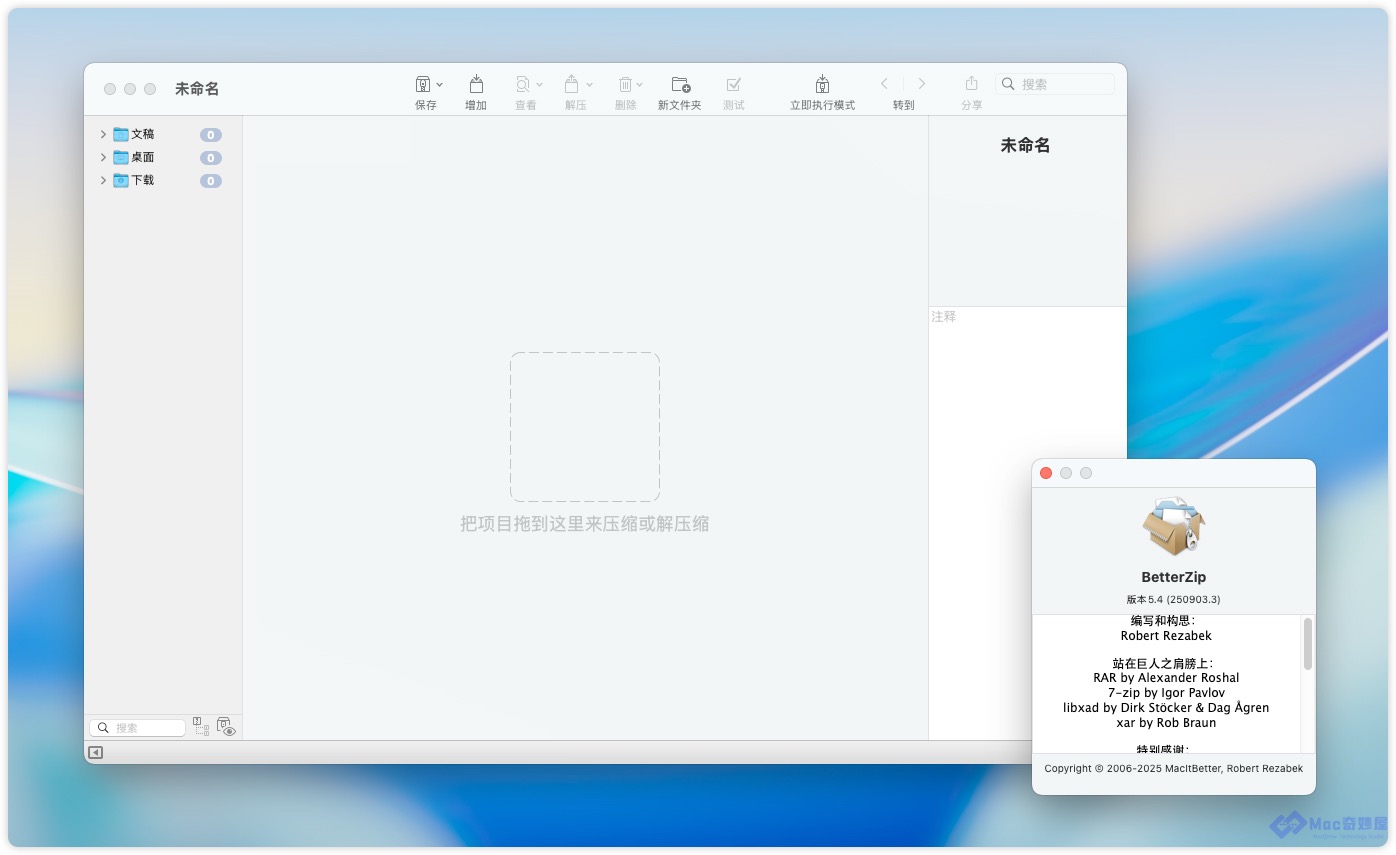This screenshot has height=855, width=1396.
Task: Close the BetterZip About window
Action: pyautogui.click(x=1046, y=473)
